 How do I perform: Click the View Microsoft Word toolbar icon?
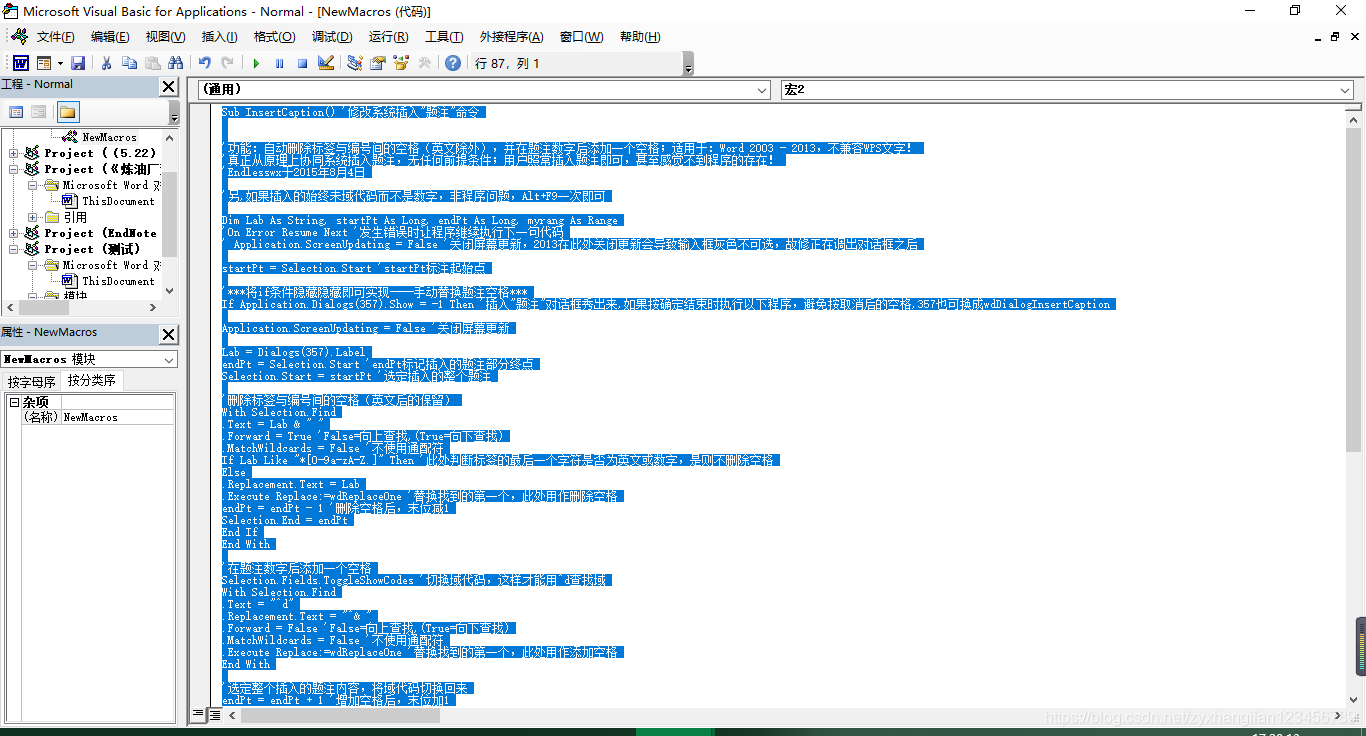click(x=20, y=63)
